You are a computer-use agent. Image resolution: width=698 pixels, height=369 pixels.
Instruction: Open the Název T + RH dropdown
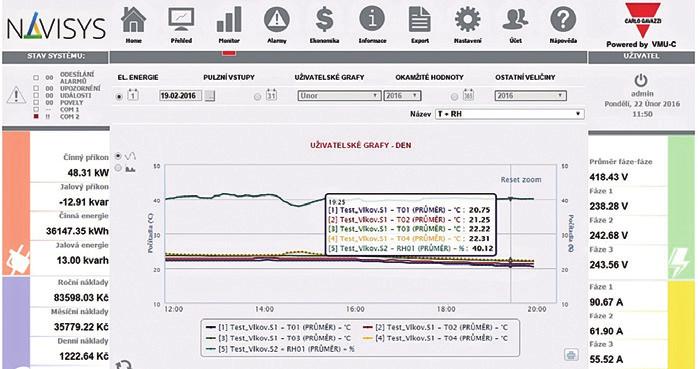pyautogui.click(x=510, y=114)
